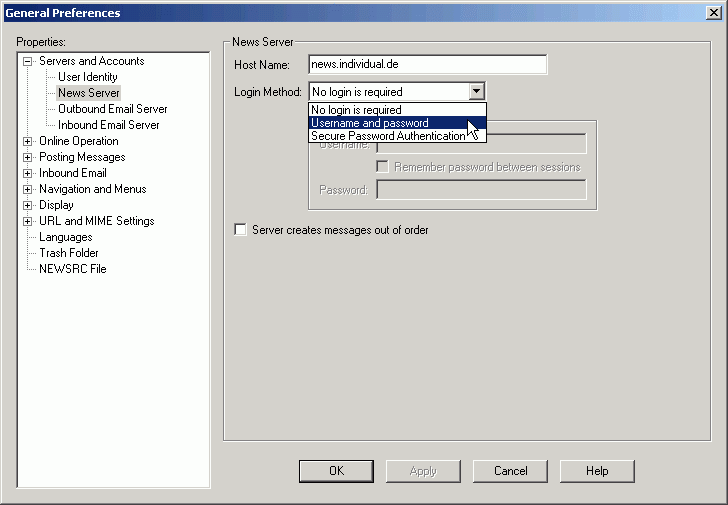Open the Login Method dropdown arrow
728x505 pixels.
(x=476, y=91)
